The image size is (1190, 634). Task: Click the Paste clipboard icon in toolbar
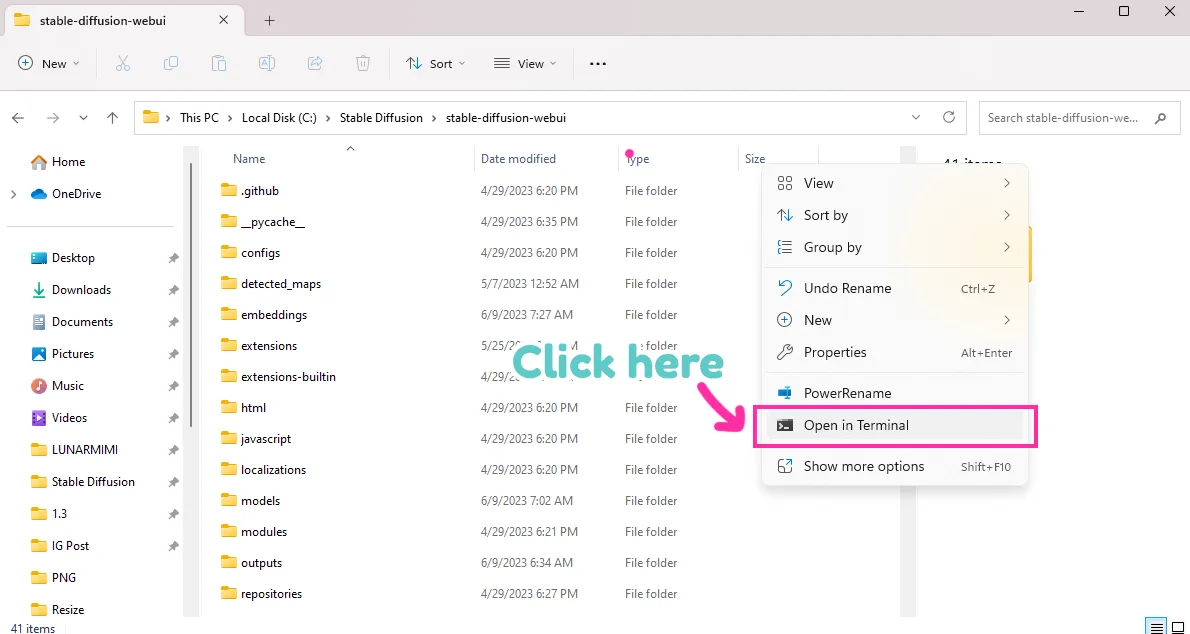pyautogui.click(x=219, y=64)
